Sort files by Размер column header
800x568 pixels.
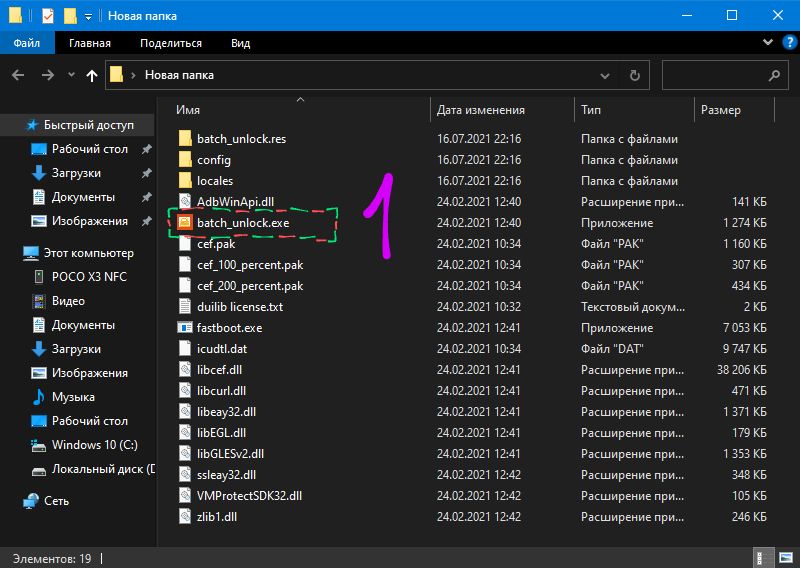720,110
